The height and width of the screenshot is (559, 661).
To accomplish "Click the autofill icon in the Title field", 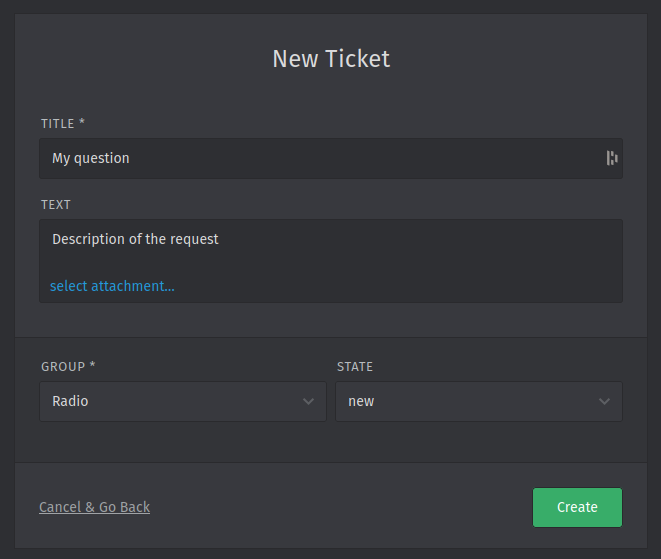I will tap(611, 158).
